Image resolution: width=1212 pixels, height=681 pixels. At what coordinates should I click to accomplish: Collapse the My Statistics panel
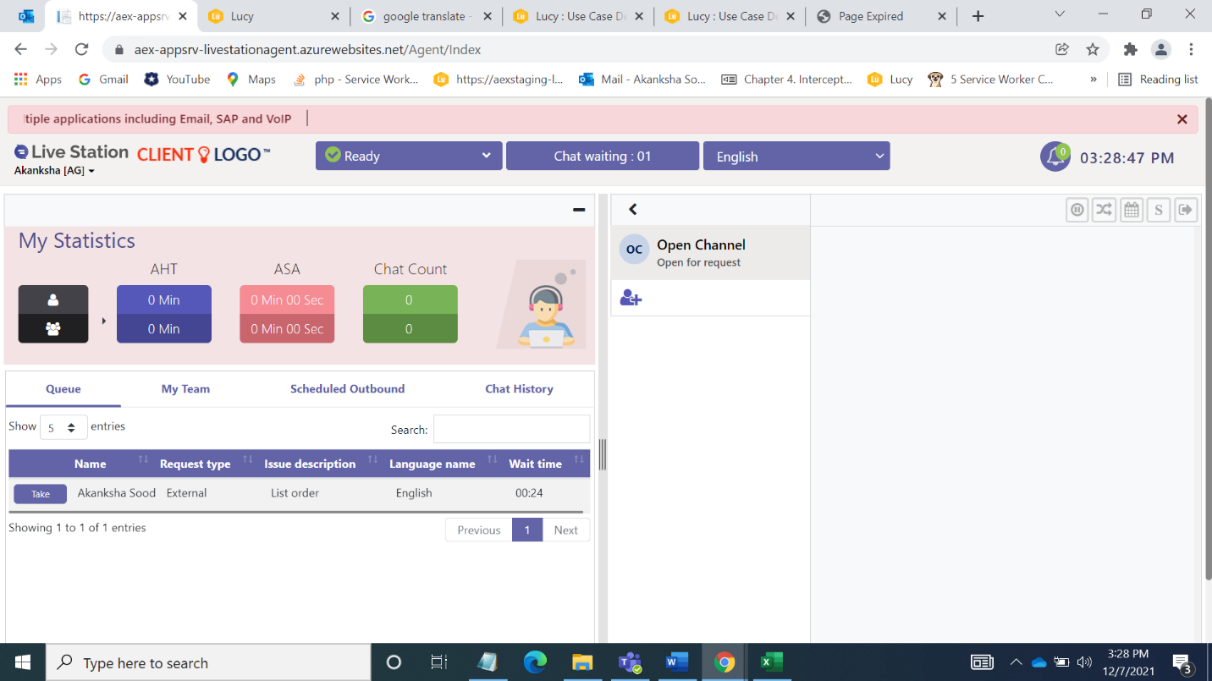tap(578, 210)
